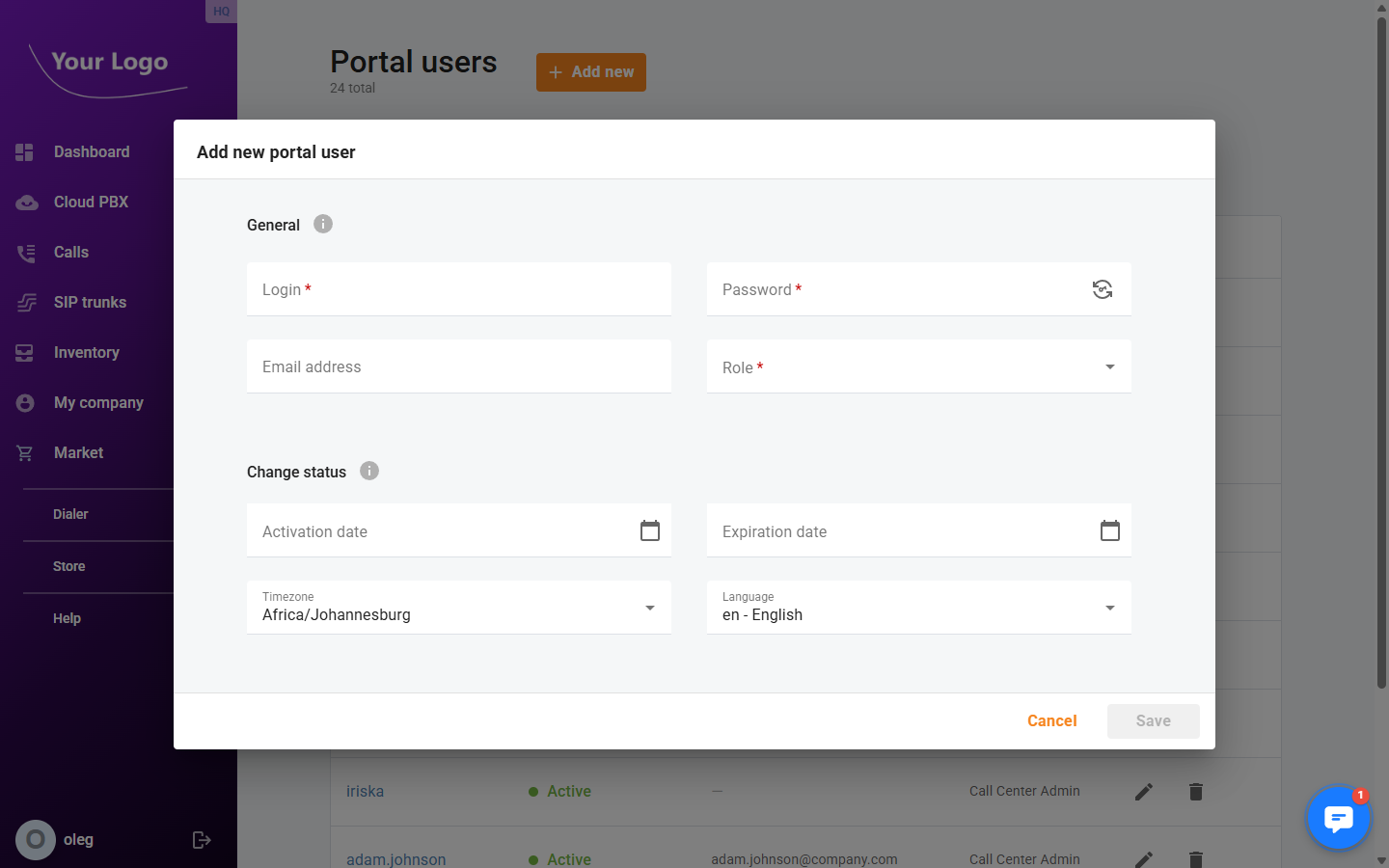1389x868 pixels.
Task: Open the Expiration date calendar picker
Action: click(x=1109, y=529)
